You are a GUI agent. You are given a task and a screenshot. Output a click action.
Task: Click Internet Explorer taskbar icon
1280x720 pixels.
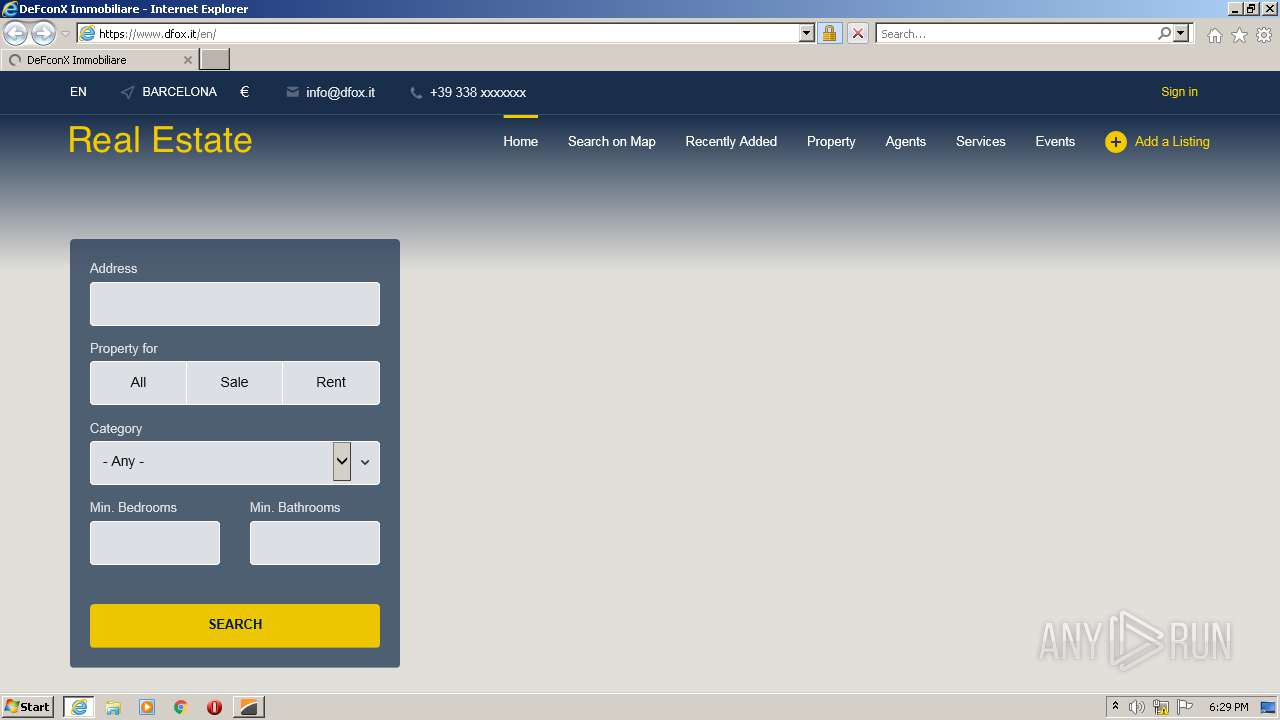(79, 707)
